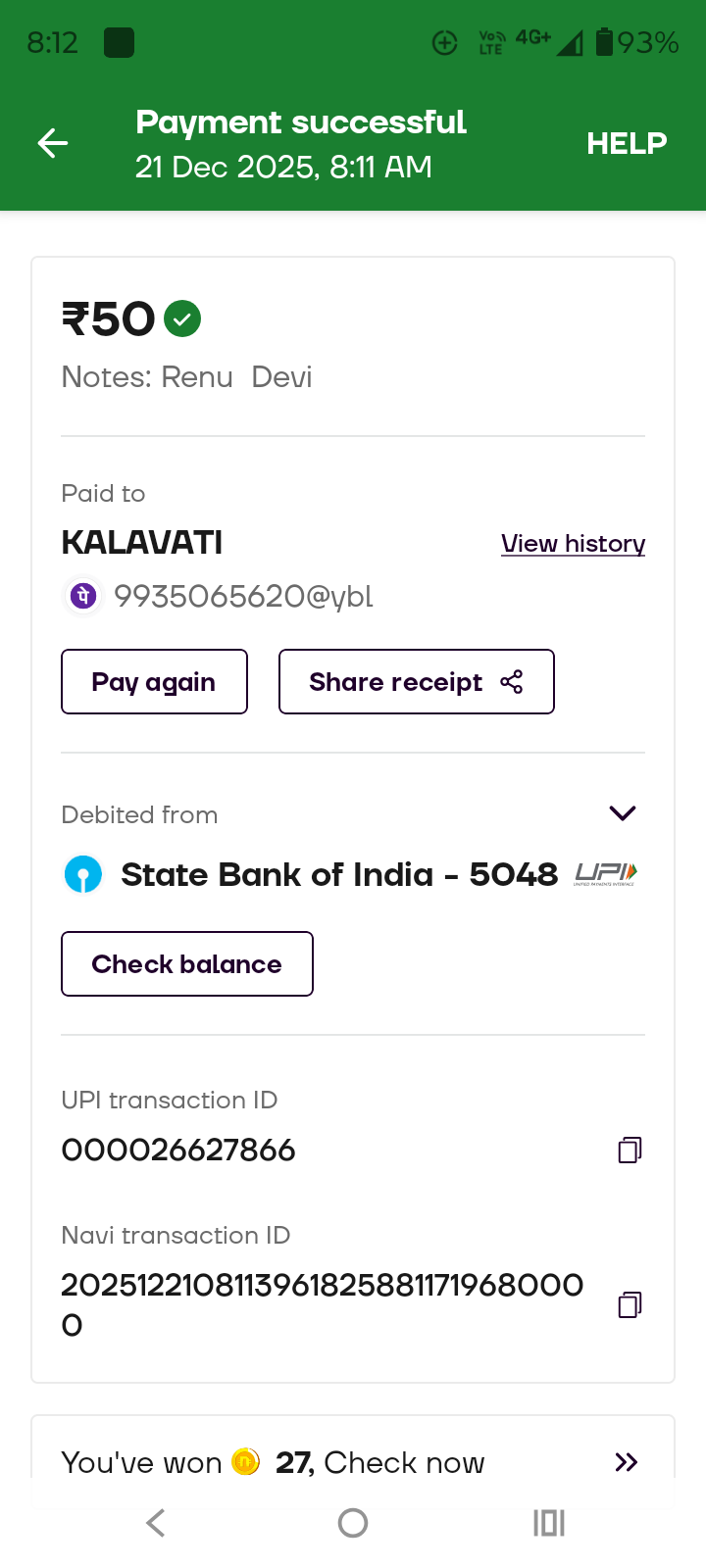The height and width of the screenshot is (1568, 706).
Task: Copy the Navi transaction ID
Action: pyautogui.click(x=630, y=1304)
